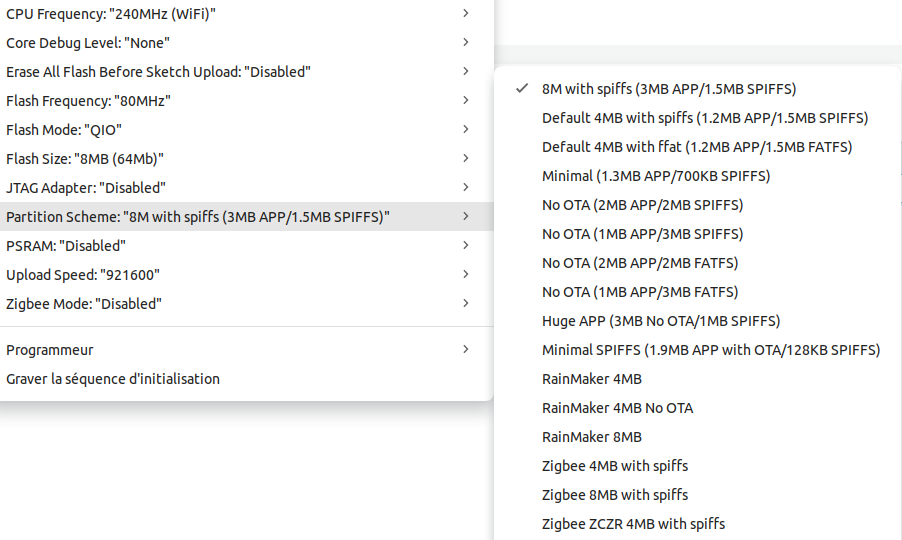902x540 pixels.
Task: Choose Minimal SPIFFS with OTA option
Action: pos(710,350)
